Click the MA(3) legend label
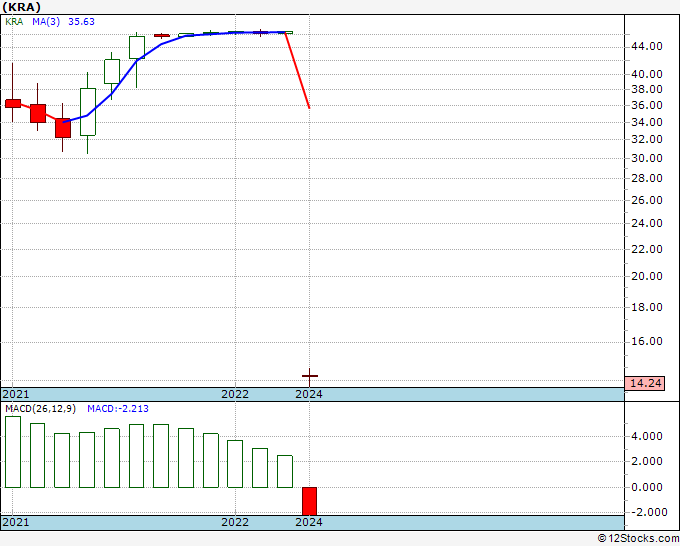This screenshot has height=546, width=680. (x=46, y=22)
